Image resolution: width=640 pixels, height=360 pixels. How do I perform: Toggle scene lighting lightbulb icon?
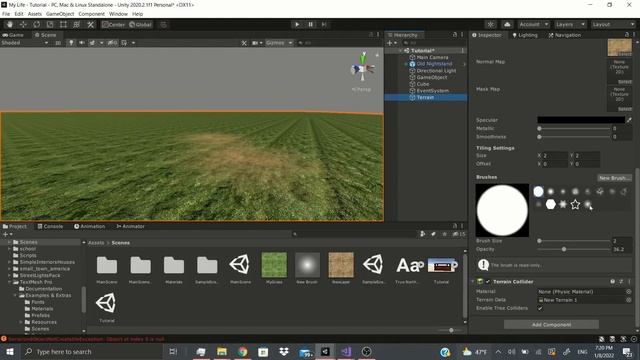pyautogui.click(x=71, y=42)
